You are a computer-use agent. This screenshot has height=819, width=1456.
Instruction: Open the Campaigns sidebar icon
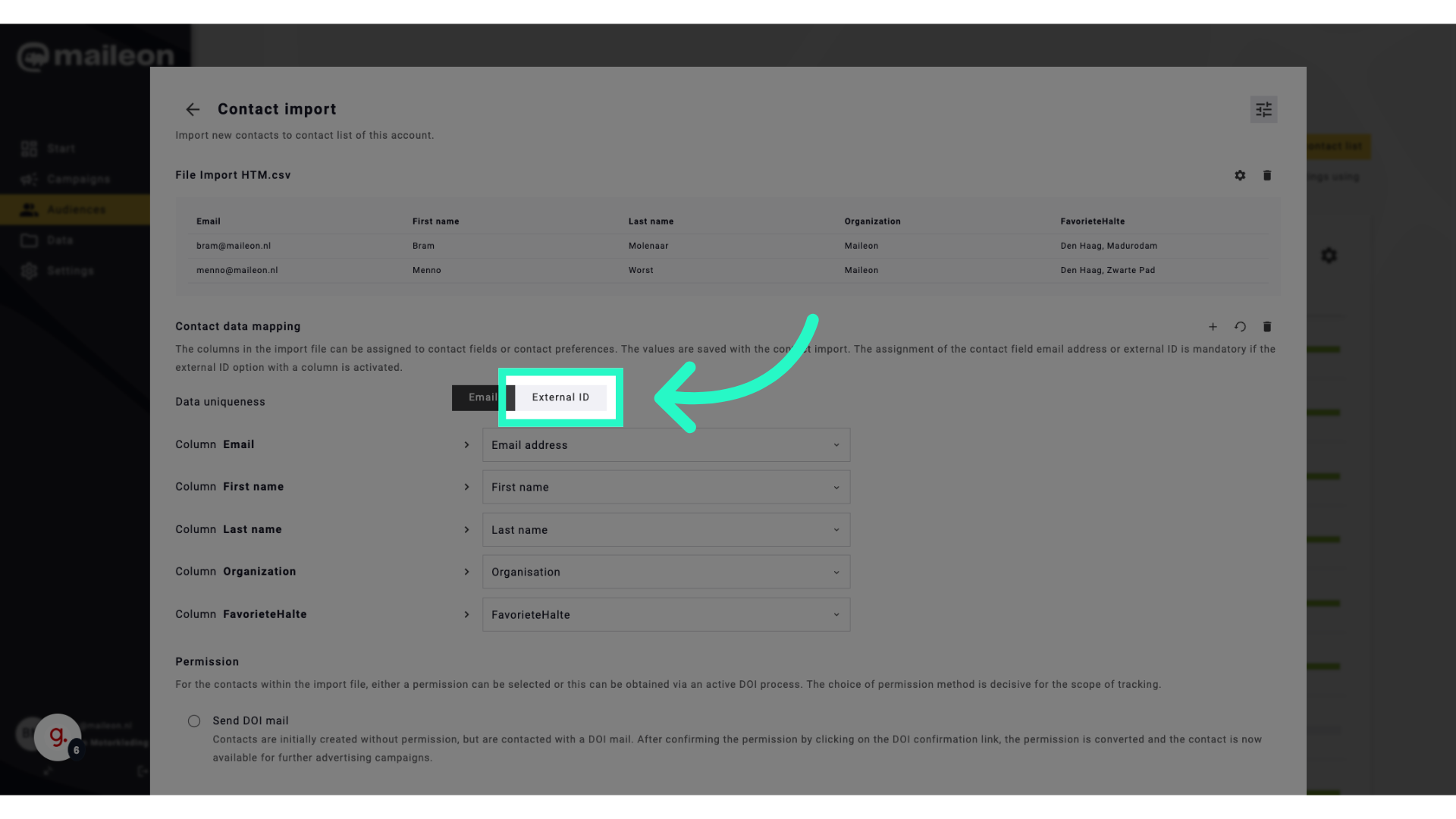pos(29,179)
